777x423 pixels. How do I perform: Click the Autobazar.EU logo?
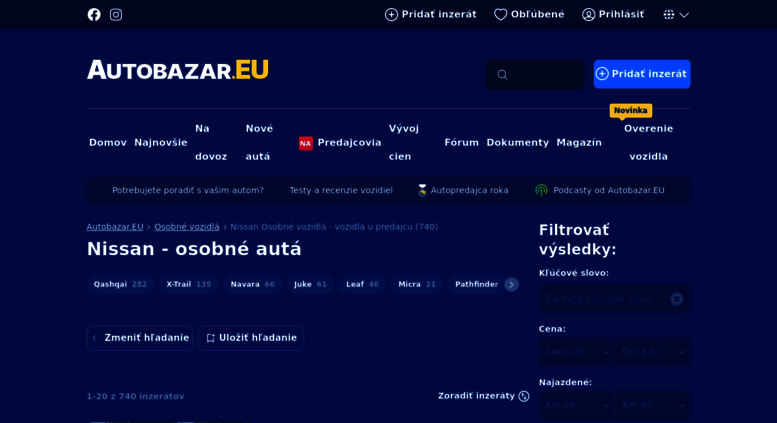(x=178, y=70)
